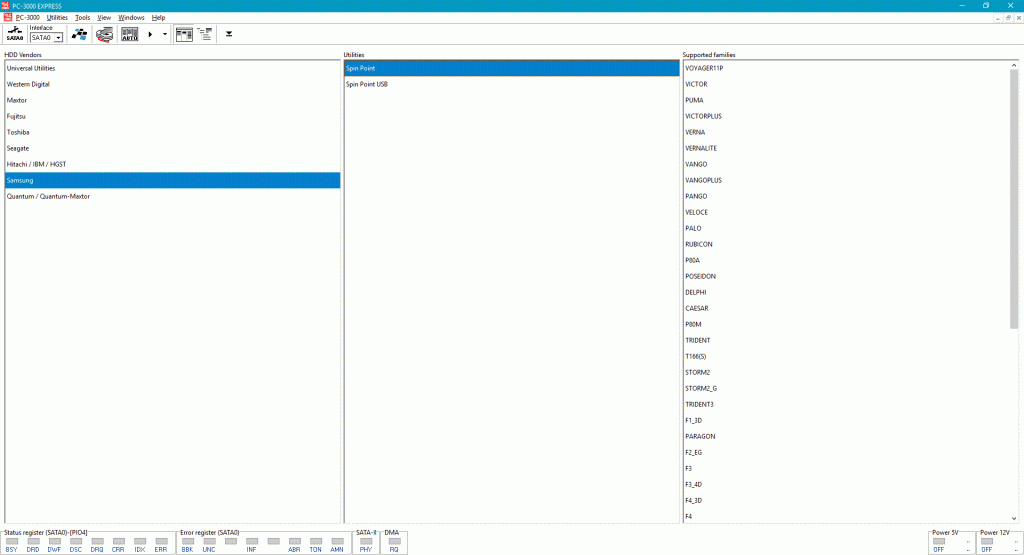Viewport: 1024px width, 555px height.
Task: Click the PC-3000 app icon in menu bar
Action: [6, 17]
